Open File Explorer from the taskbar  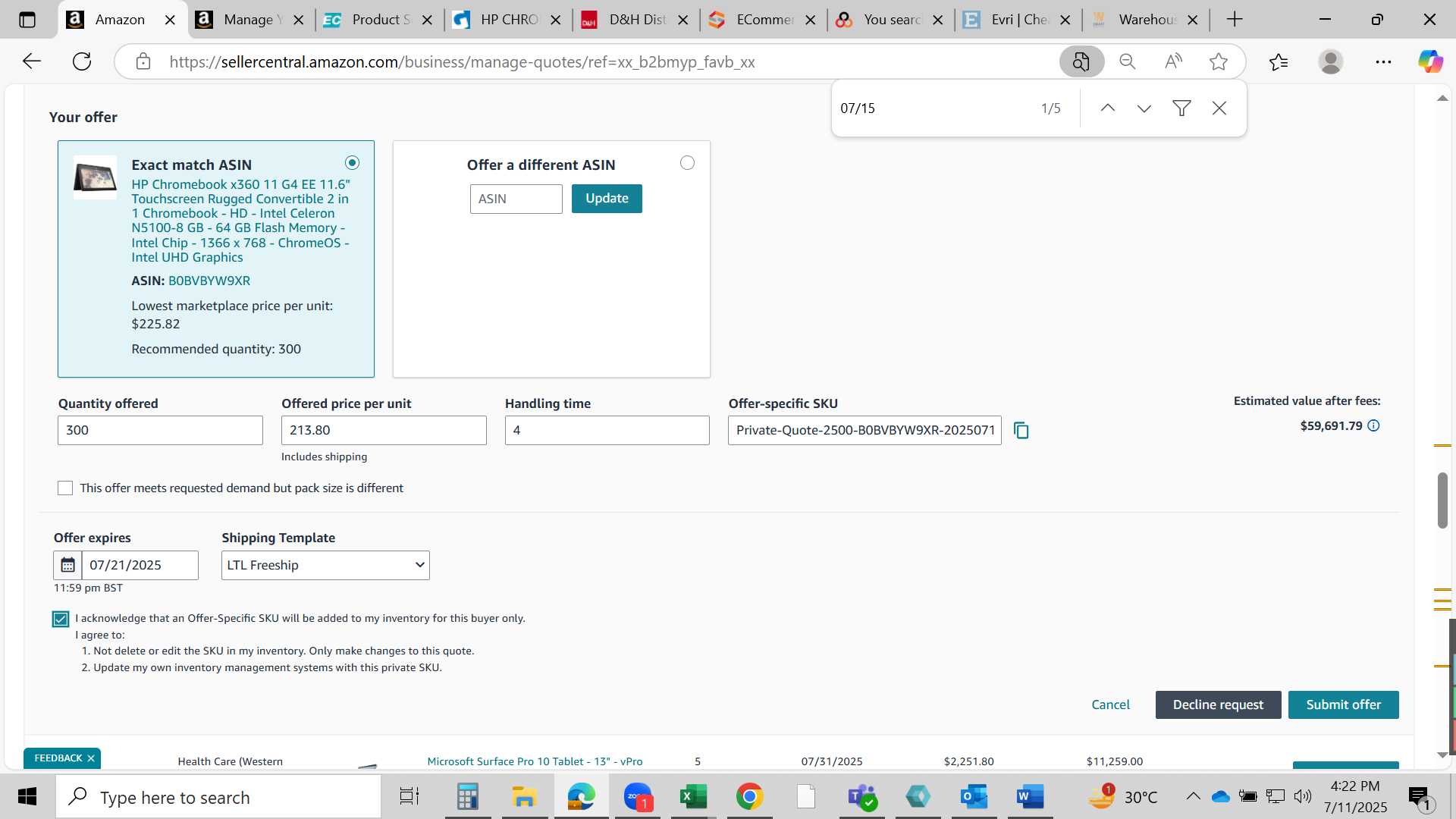tap(524, 797)
